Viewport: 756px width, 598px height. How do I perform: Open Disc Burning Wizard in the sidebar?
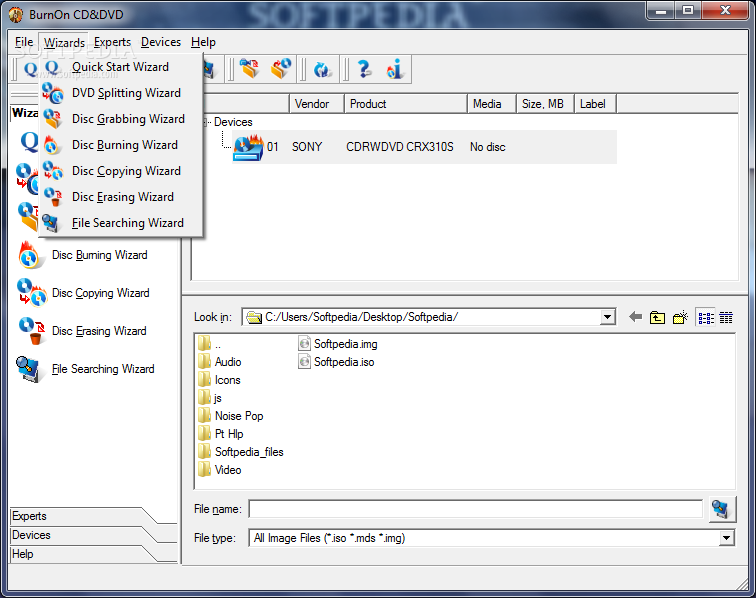click(83, 255)
